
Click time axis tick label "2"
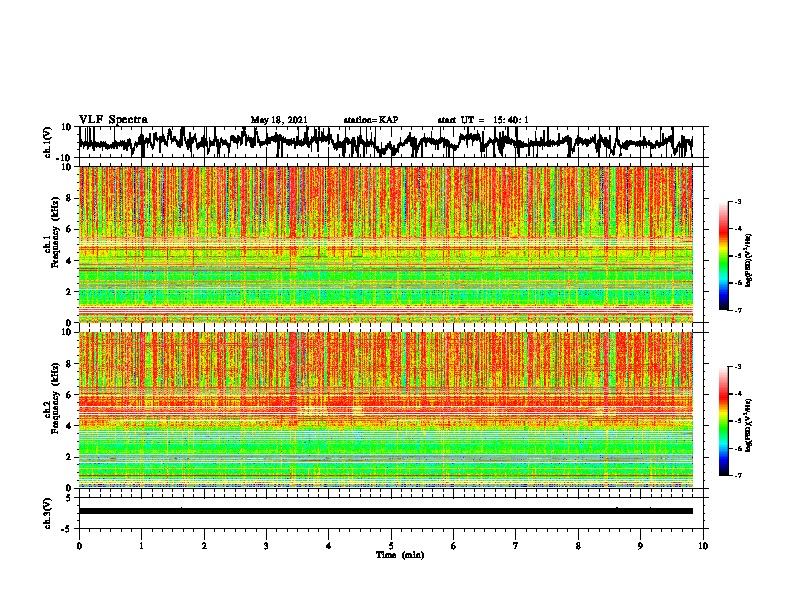click(x=204, y=546)
